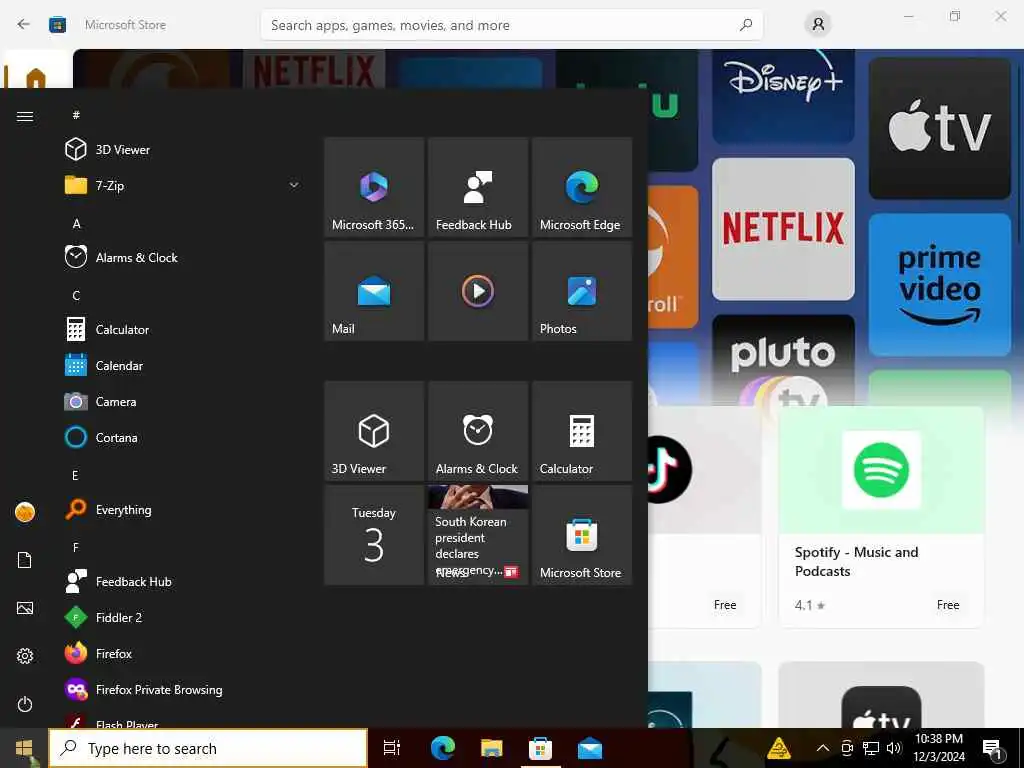Open Pictures from Start sidebar
This screenshot has width=1024, height=768.
point(25,608)
